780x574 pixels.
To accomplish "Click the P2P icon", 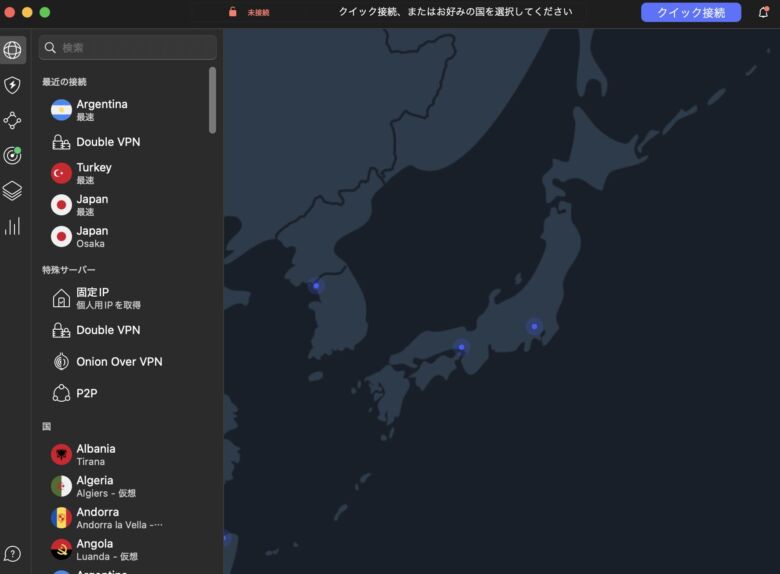I will [61, 393].
